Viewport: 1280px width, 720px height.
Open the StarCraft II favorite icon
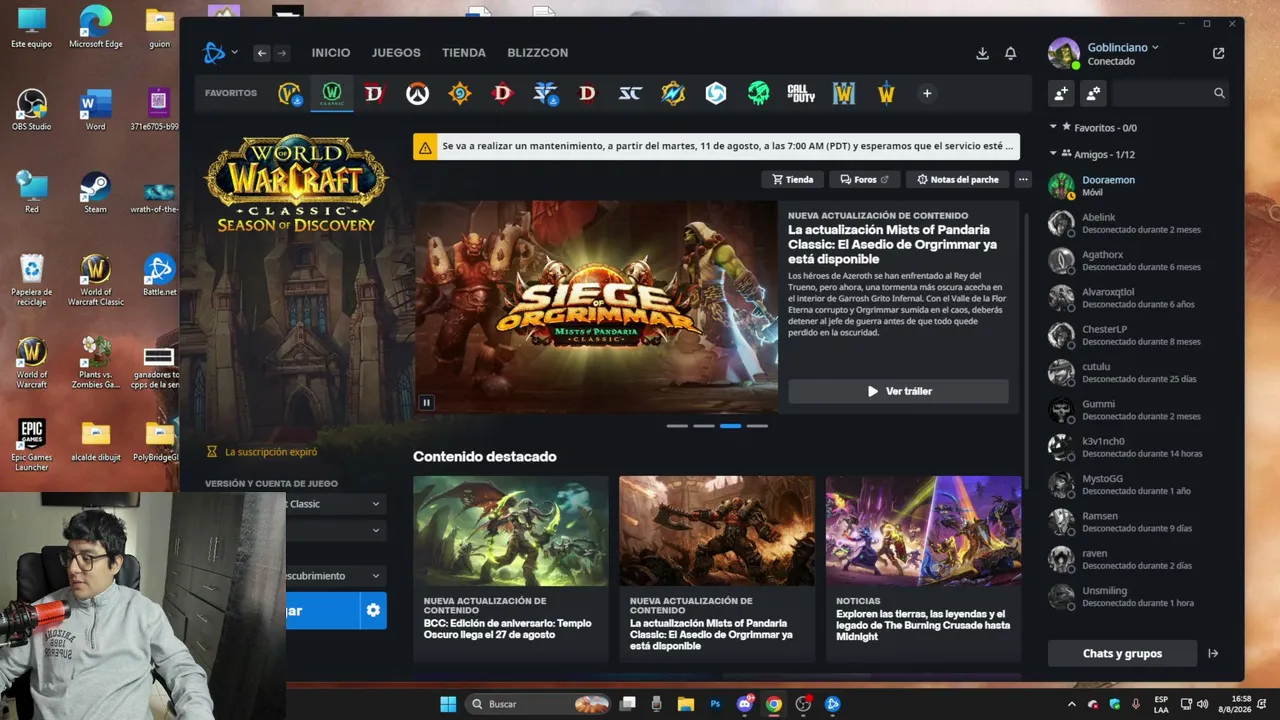[545, 94]
